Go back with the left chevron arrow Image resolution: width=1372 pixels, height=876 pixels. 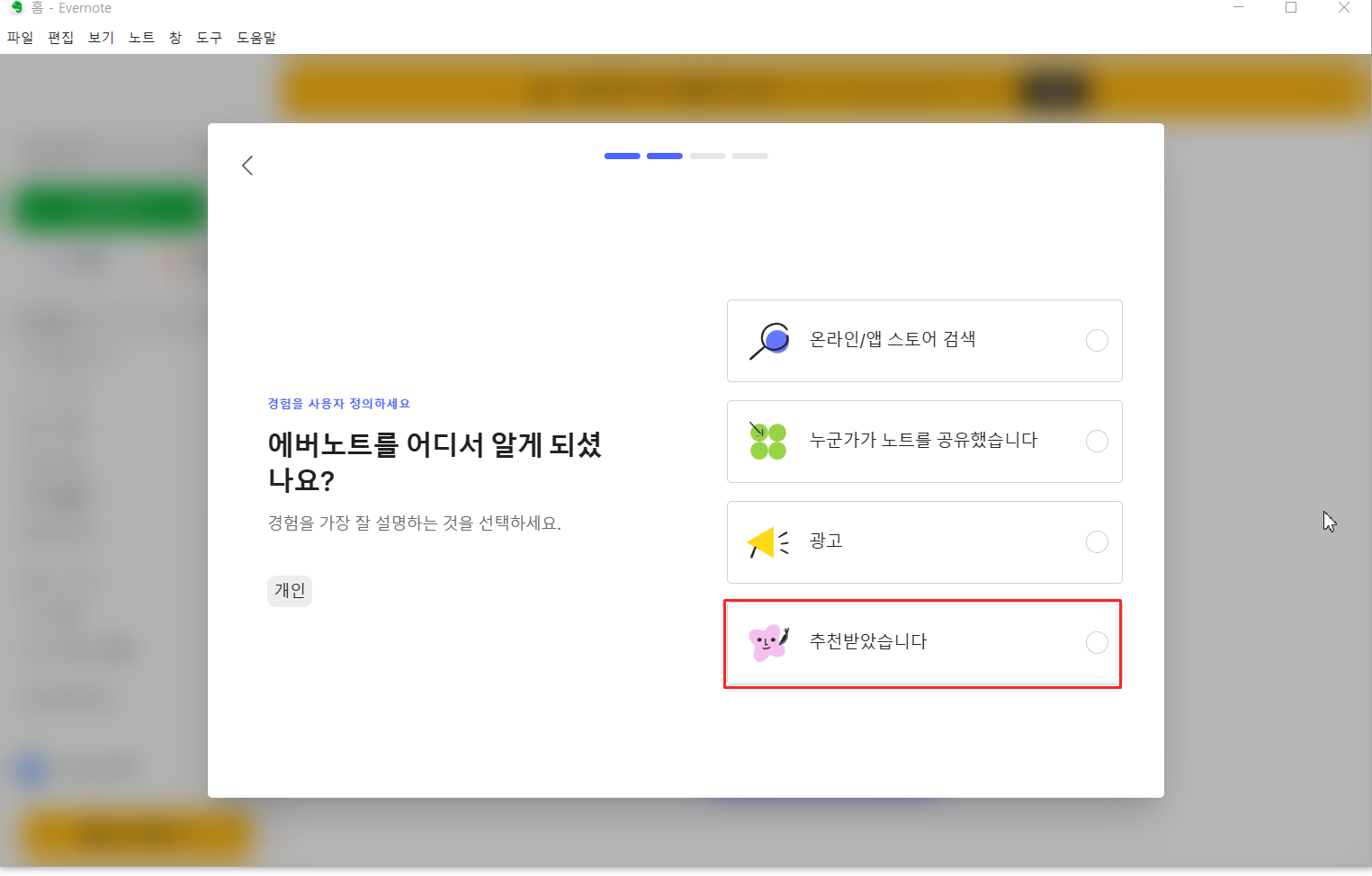tap(247, 165)
